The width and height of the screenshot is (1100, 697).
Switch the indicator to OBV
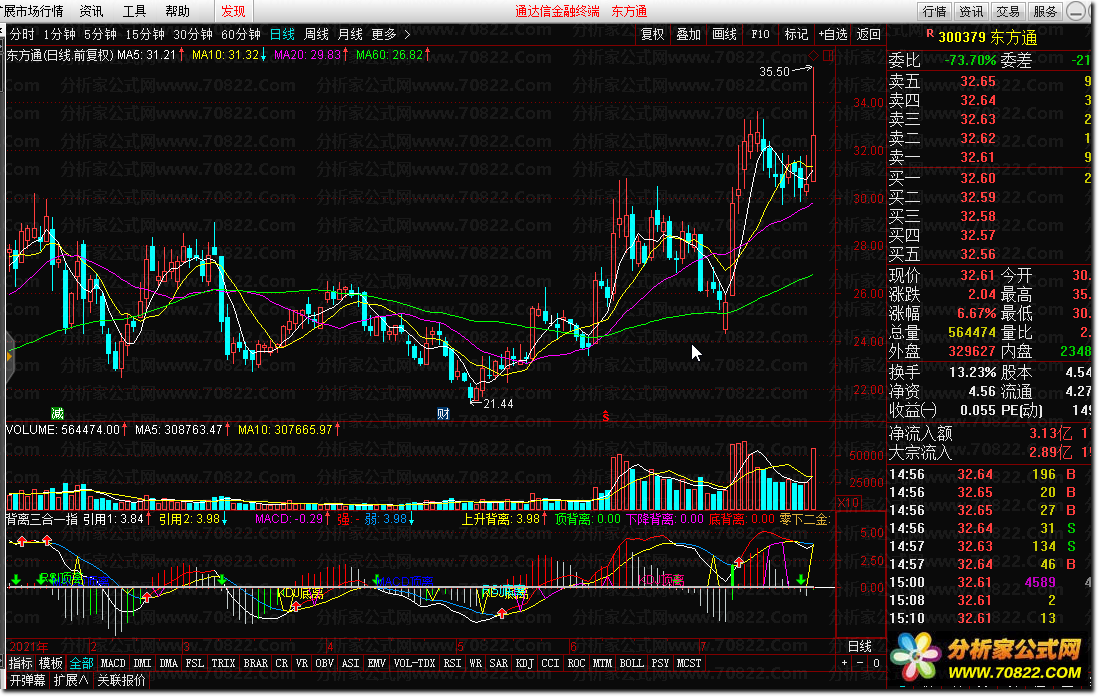coord(324,663)
